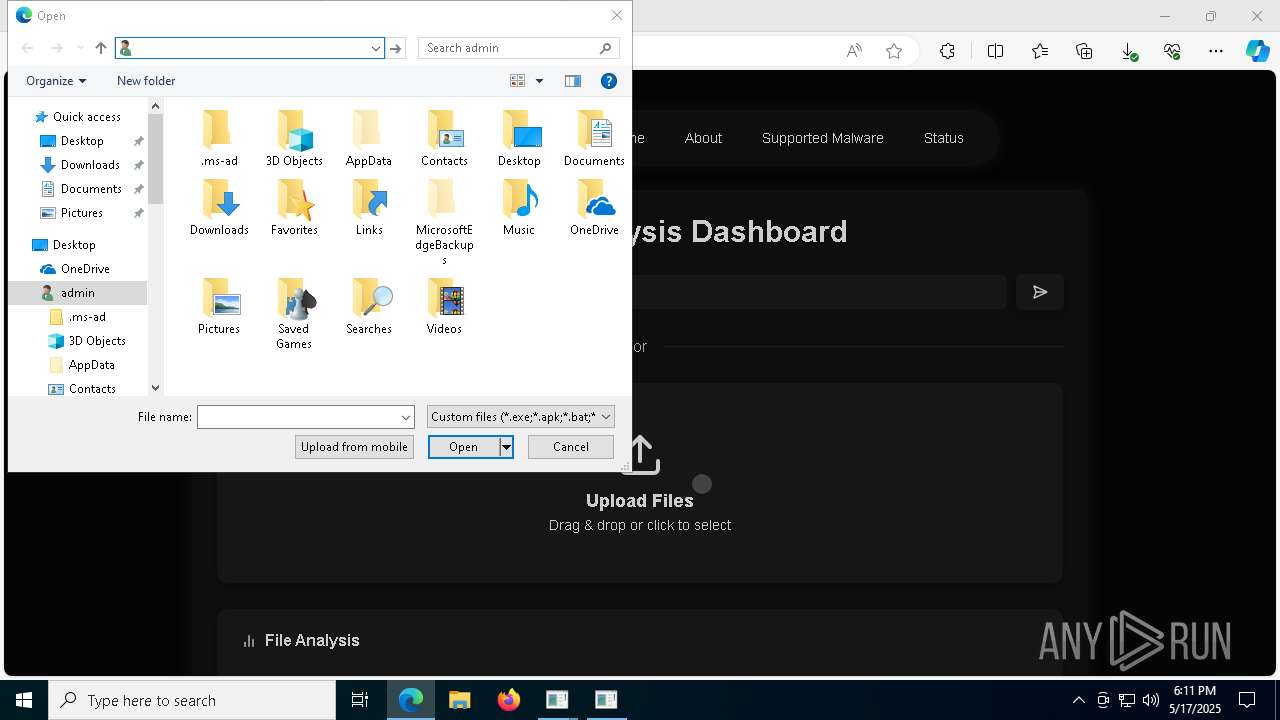Click the taskbar search box
The width and height of the screenshot is (1280, 720).
[x=192, y=700]
